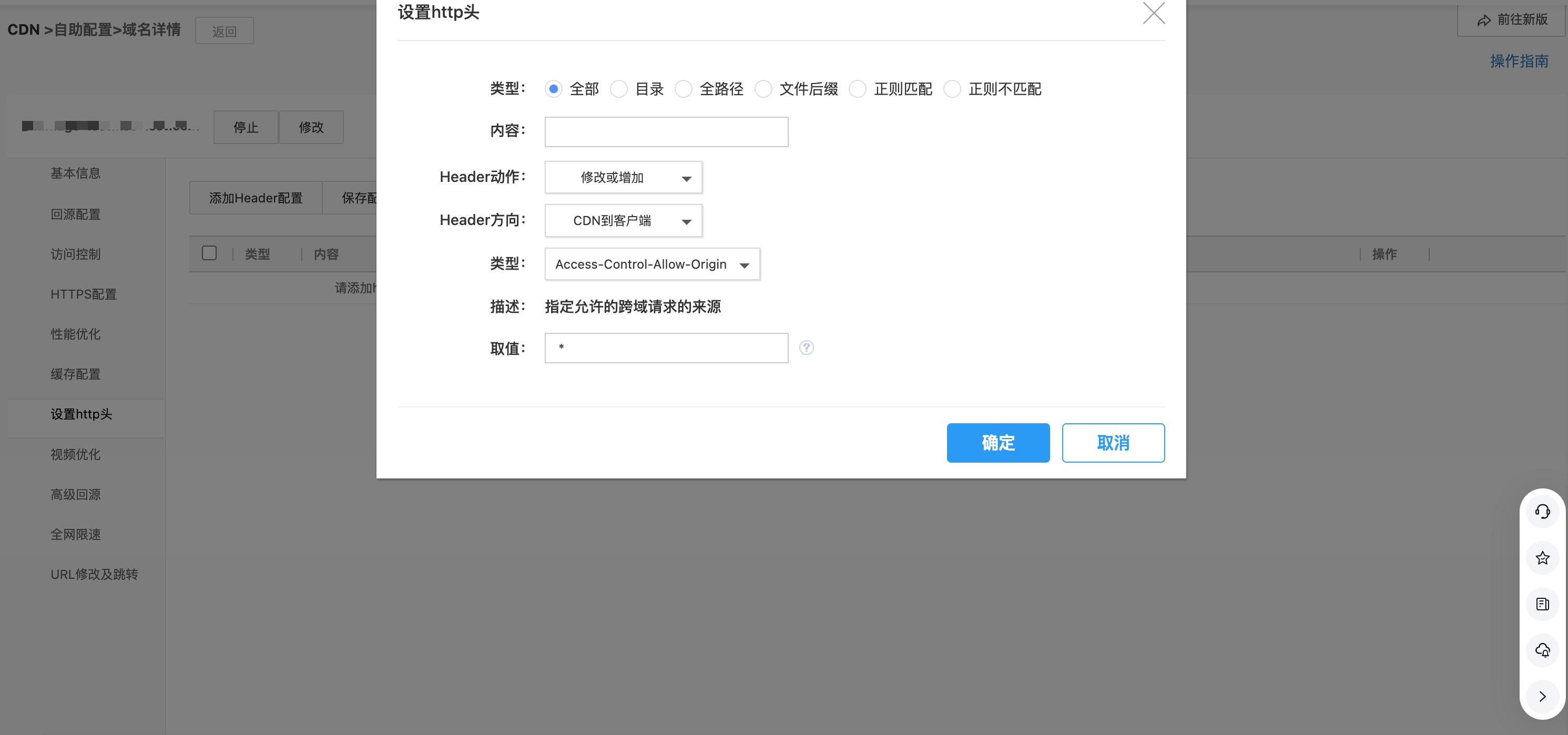Expand the Access-Control-Allow-Origin type dropdown

(652, 264)
